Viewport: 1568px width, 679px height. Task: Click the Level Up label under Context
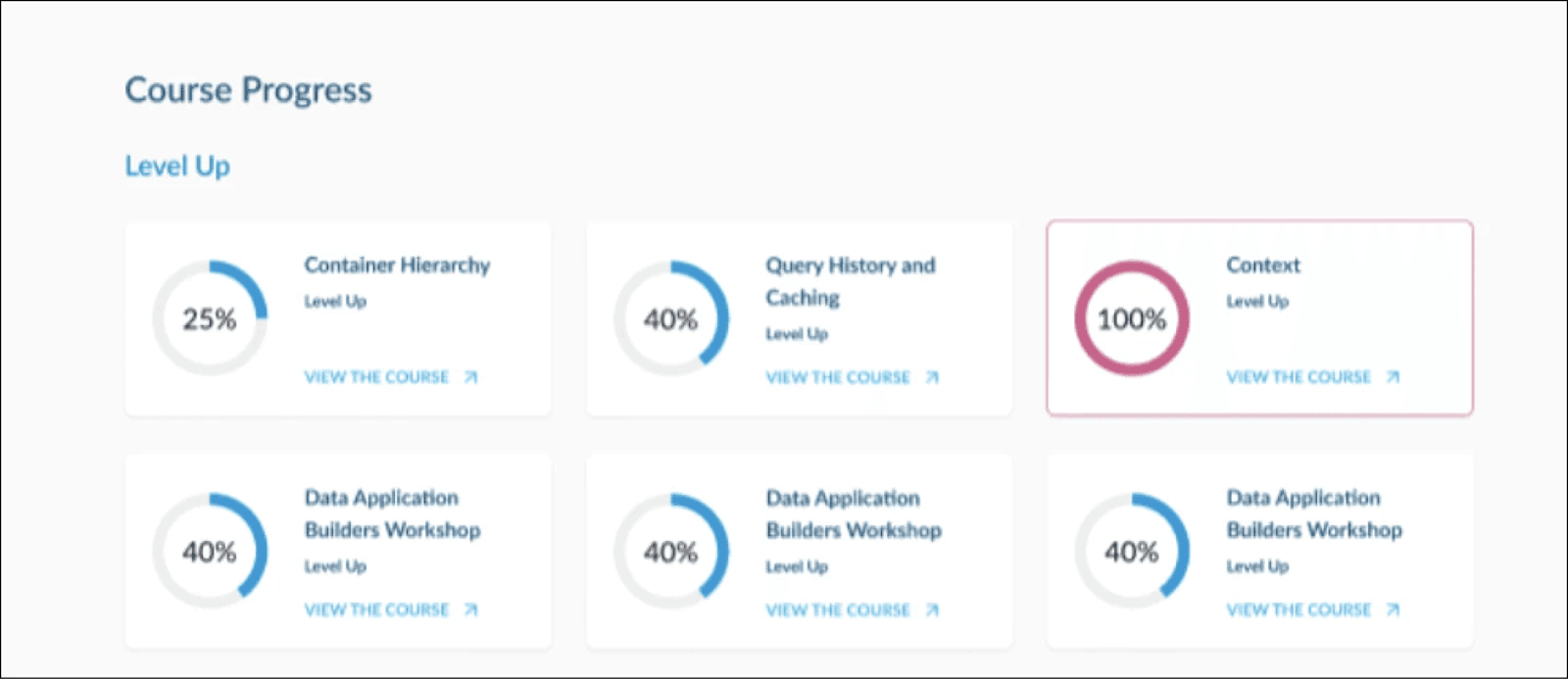coord(1255,302)
